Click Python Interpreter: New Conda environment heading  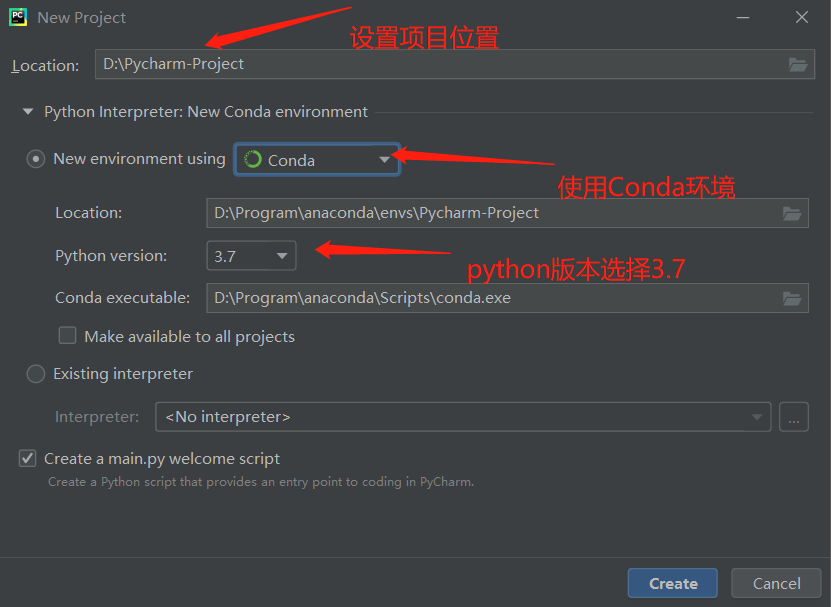(206, 112)
